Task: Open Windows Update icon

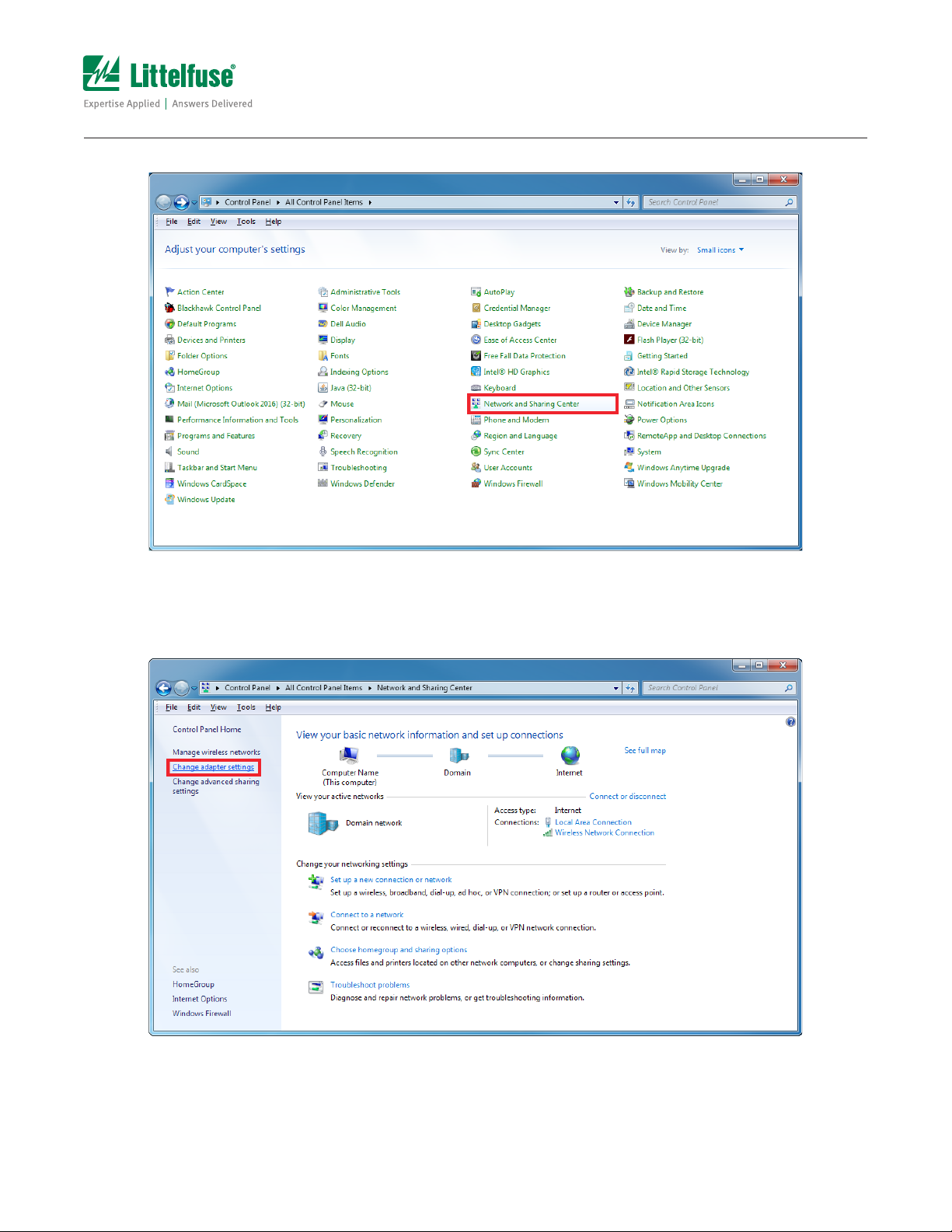Action: tap(169, 500)
